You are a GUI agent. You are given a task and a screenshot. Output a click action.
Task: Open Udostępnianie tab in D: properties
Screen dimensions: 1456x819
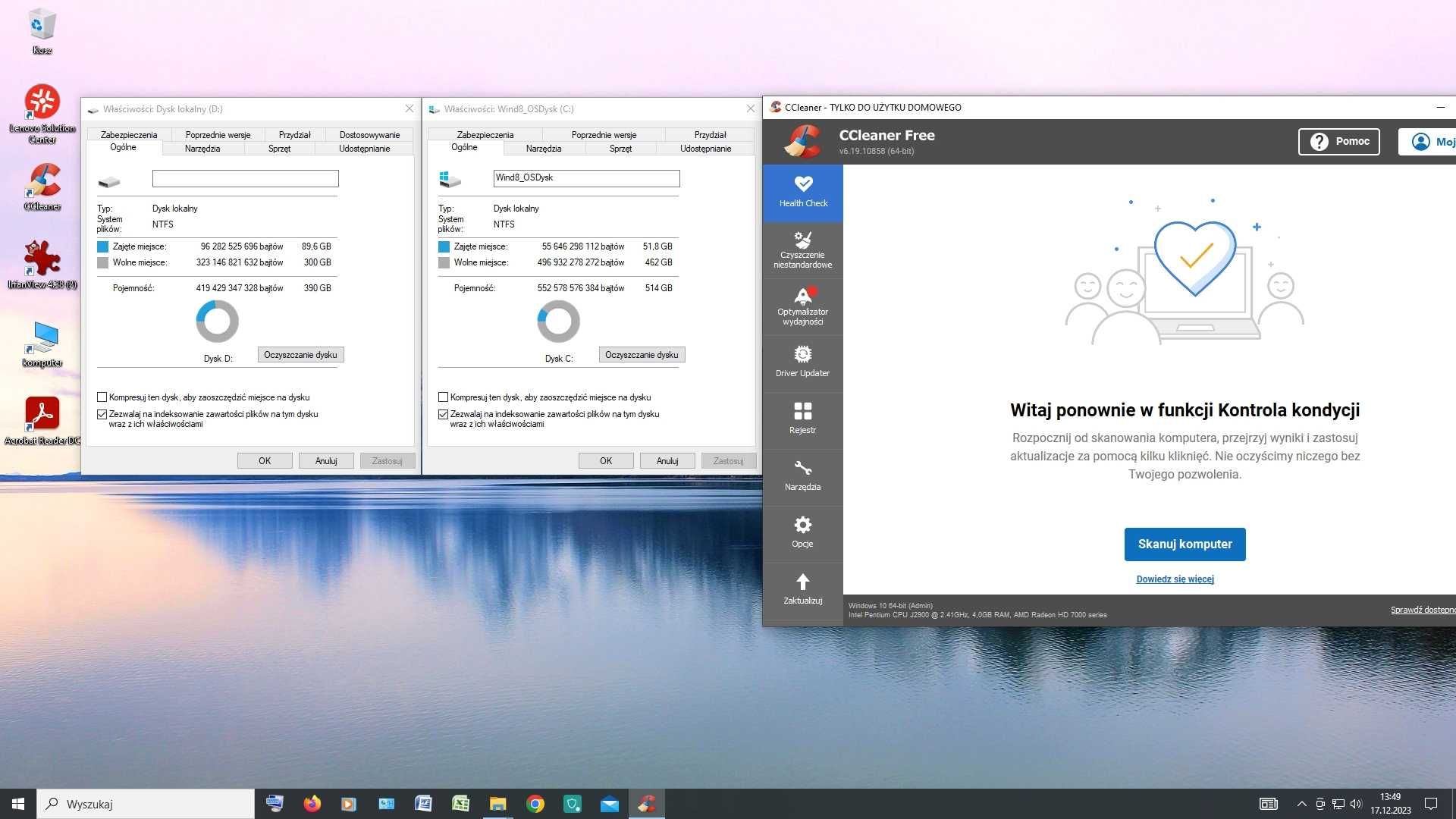pyautogui.click(x=364, y=149)
